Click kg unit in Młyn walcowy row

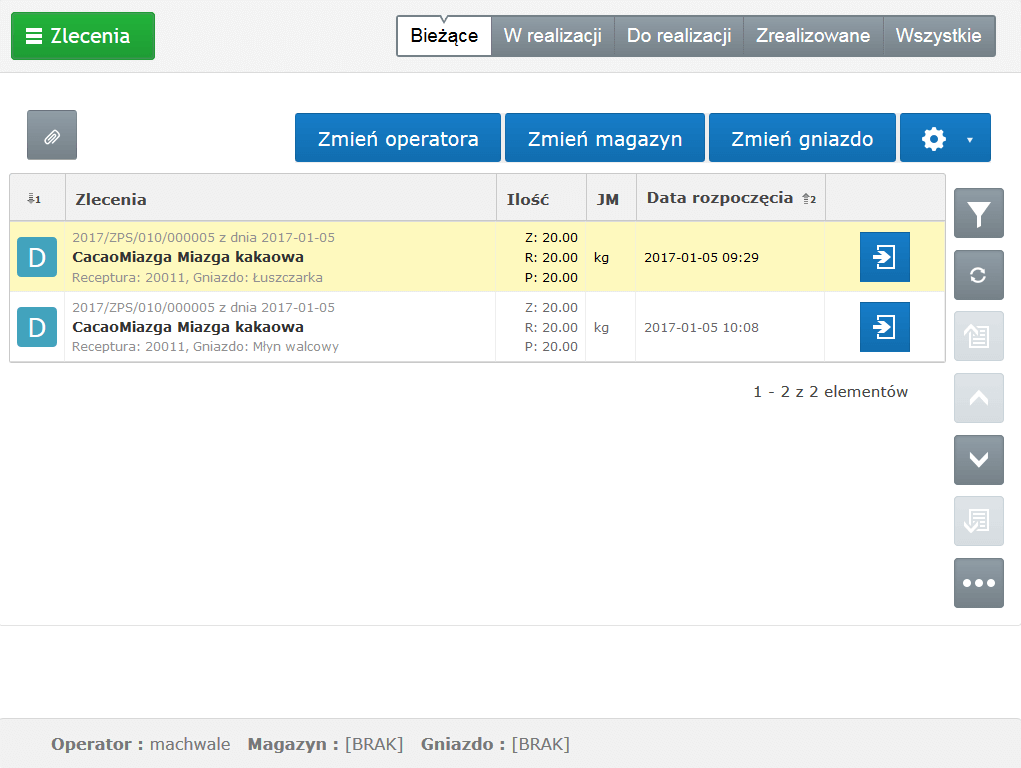(601, 327)
